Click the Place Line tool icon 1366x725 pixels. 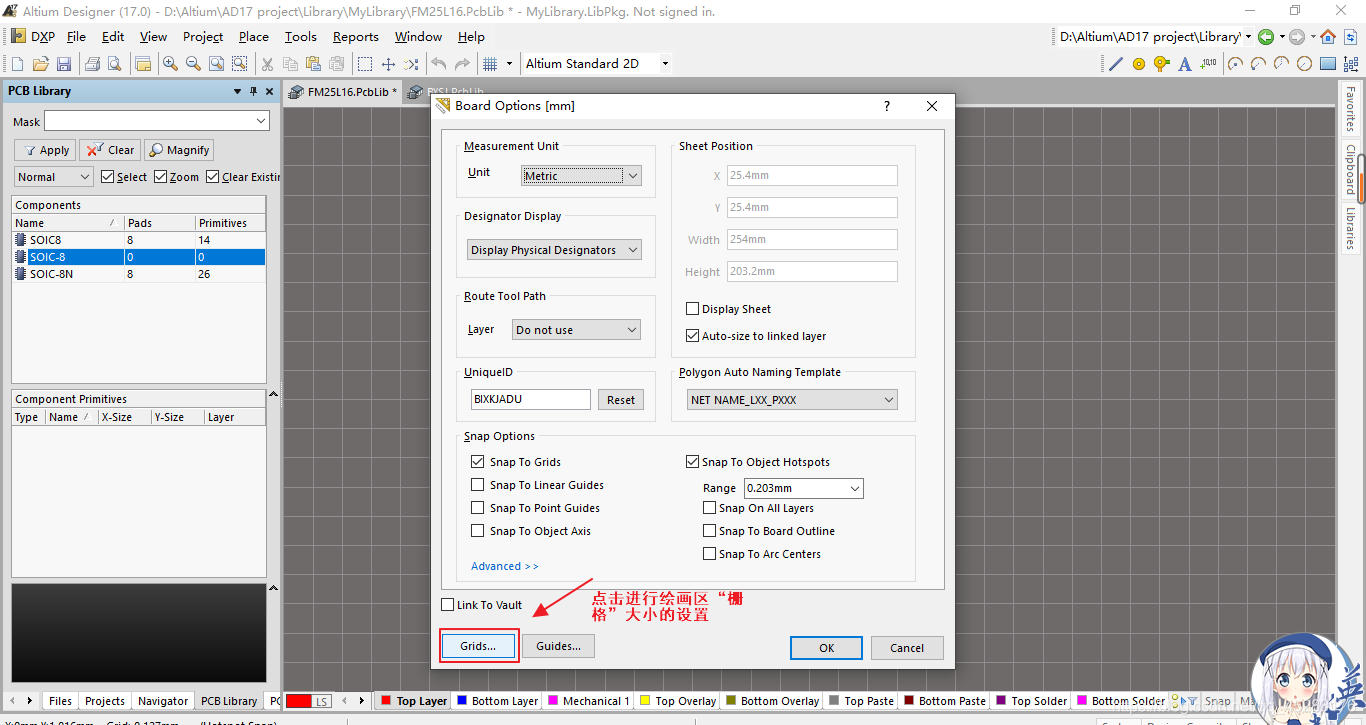pos(1116,64)
